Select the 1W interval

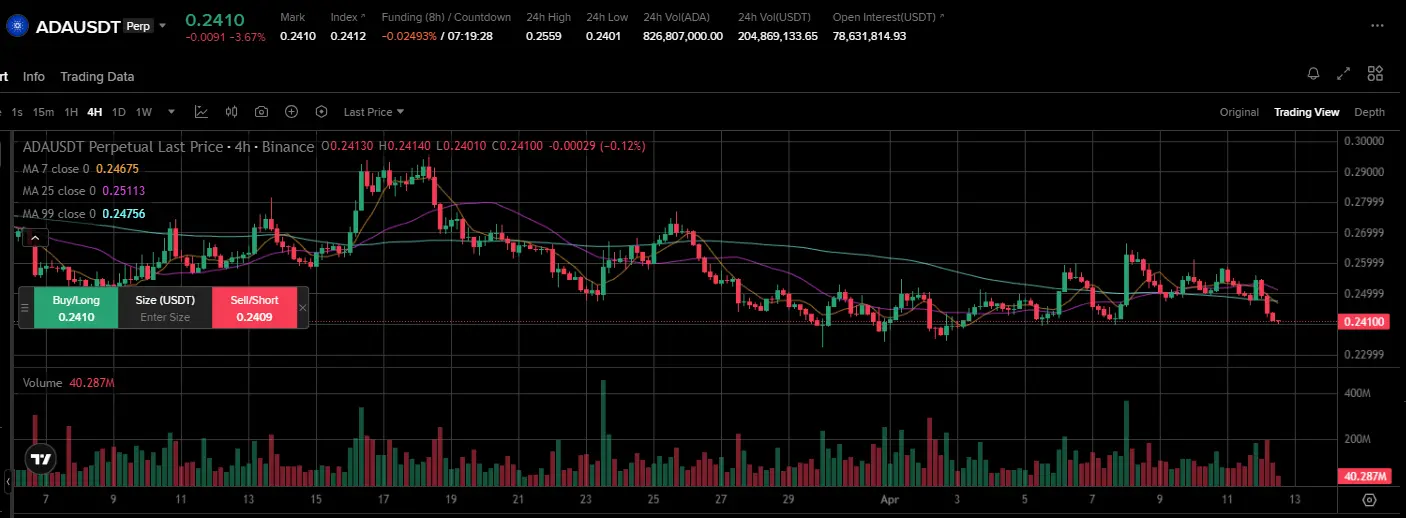[144, 112]
